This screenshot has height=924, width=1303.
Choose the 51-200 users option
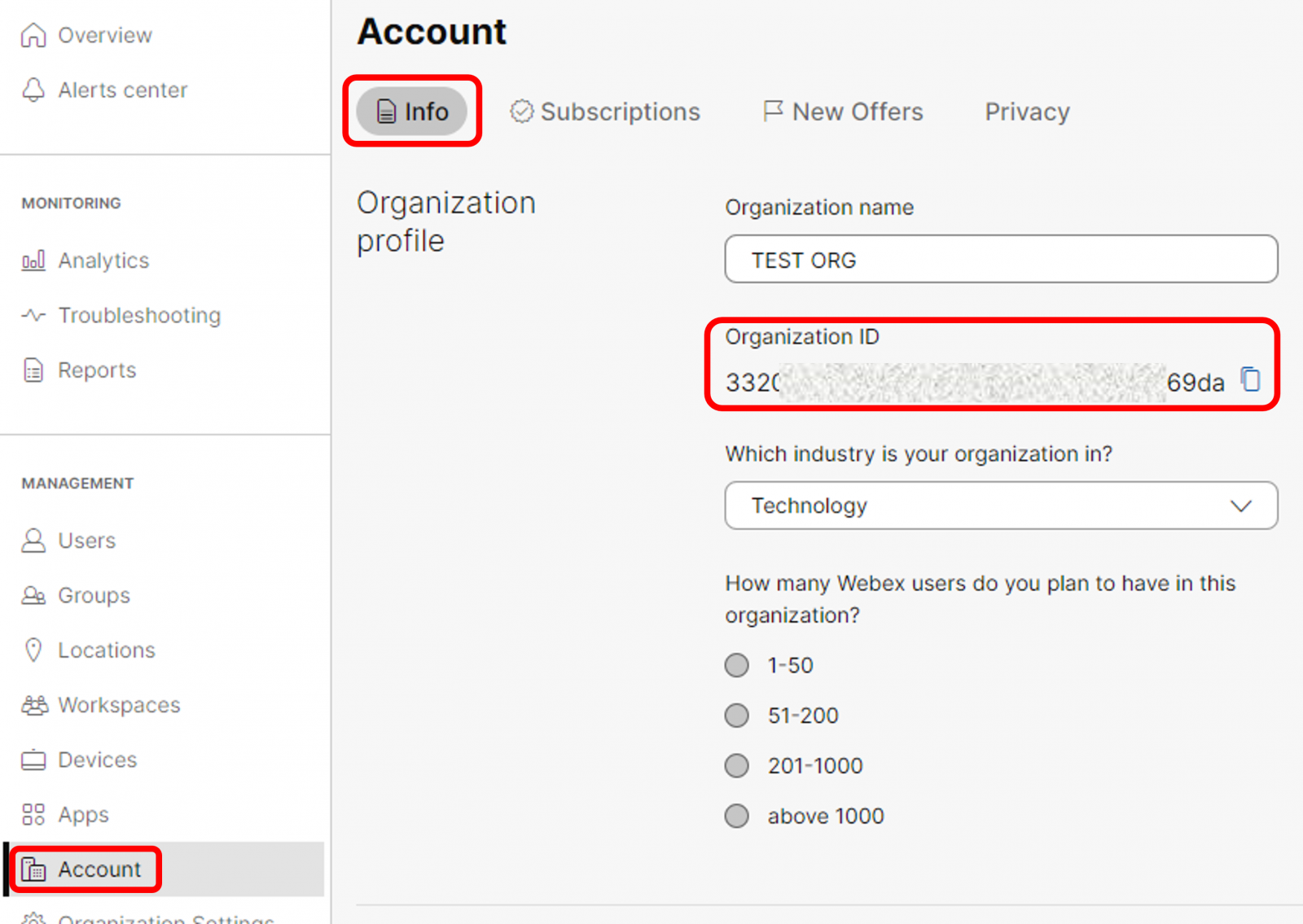737,716
